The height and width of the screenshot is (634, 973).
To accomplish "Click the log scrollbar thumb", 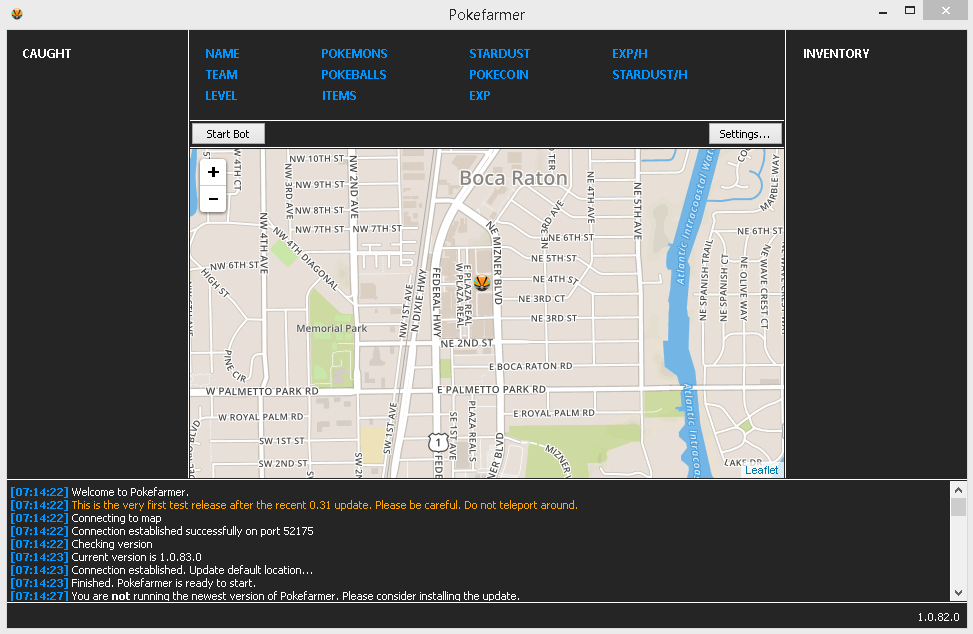I will click(958, 507).
